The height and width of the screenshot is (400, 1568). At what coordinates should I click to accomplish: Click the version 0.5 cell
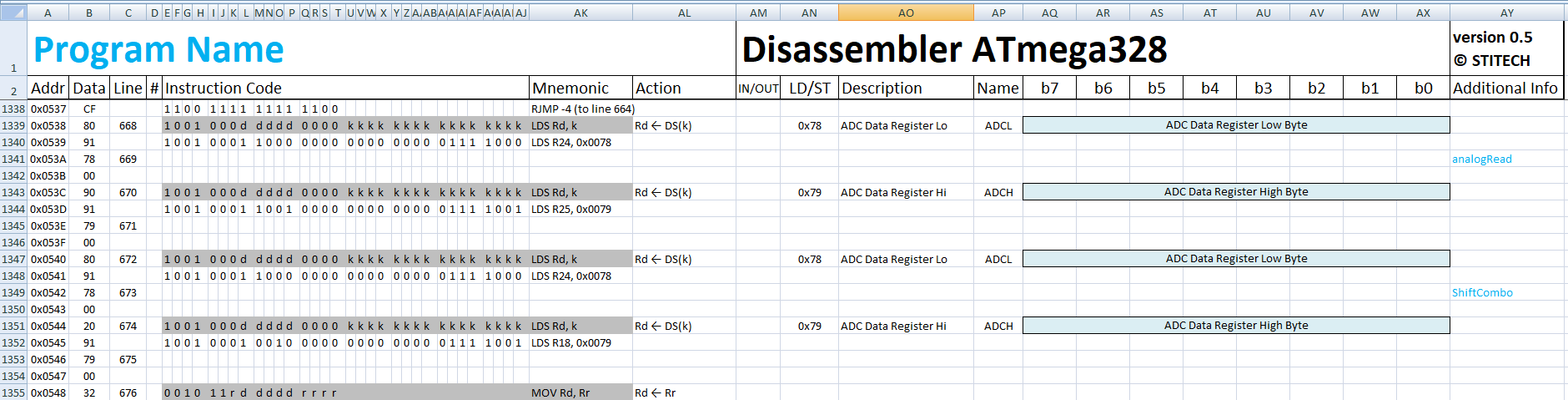tap(1493, 38)
